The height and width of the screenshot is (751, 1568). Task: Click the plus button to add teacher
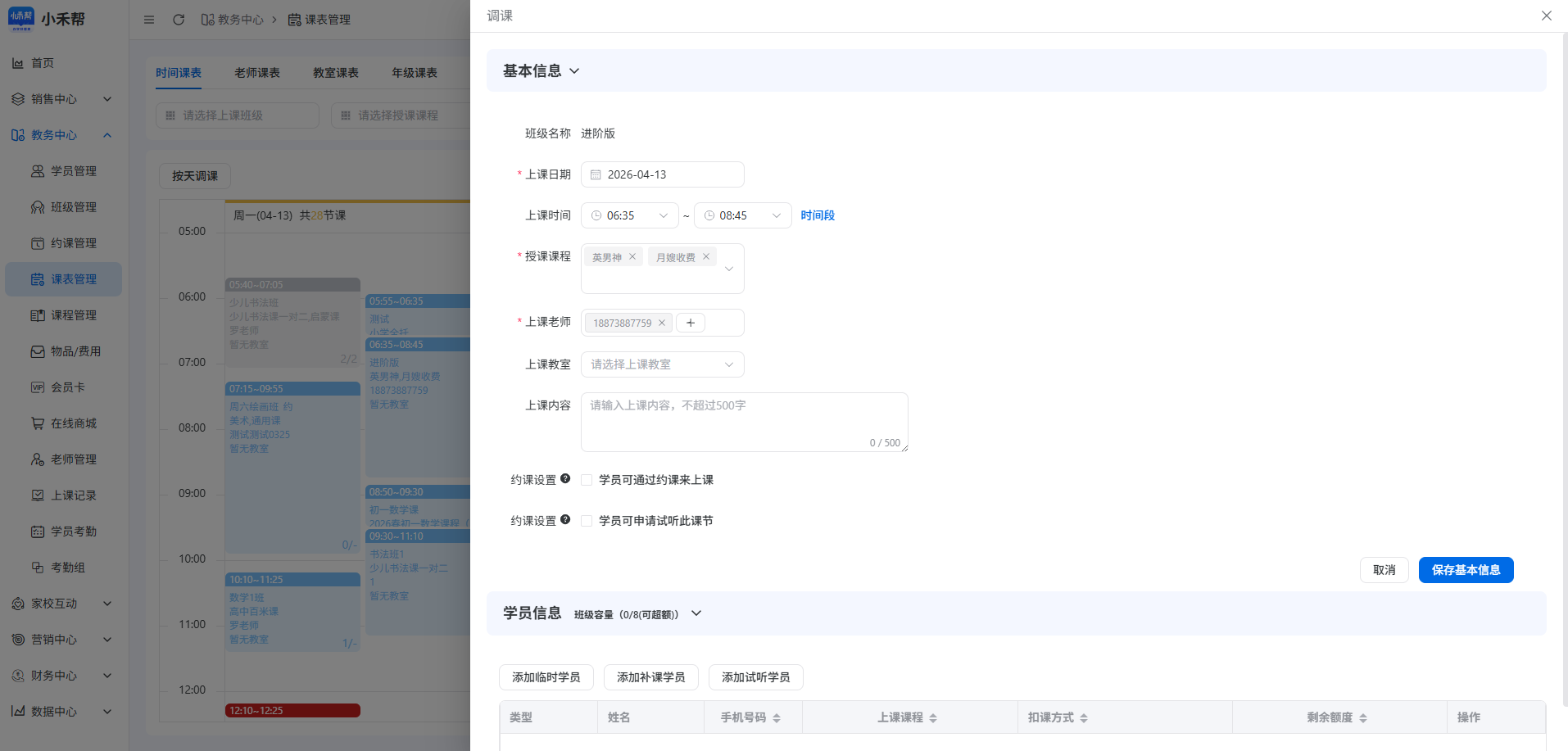(x=691, y=323)
